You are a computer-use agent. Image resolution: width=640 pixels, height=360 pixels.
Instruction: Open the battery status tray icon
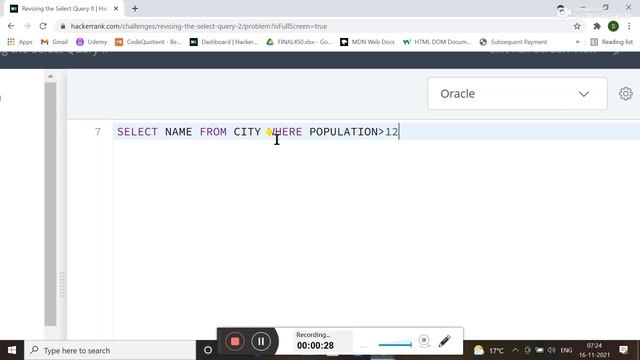pos(539,350)
